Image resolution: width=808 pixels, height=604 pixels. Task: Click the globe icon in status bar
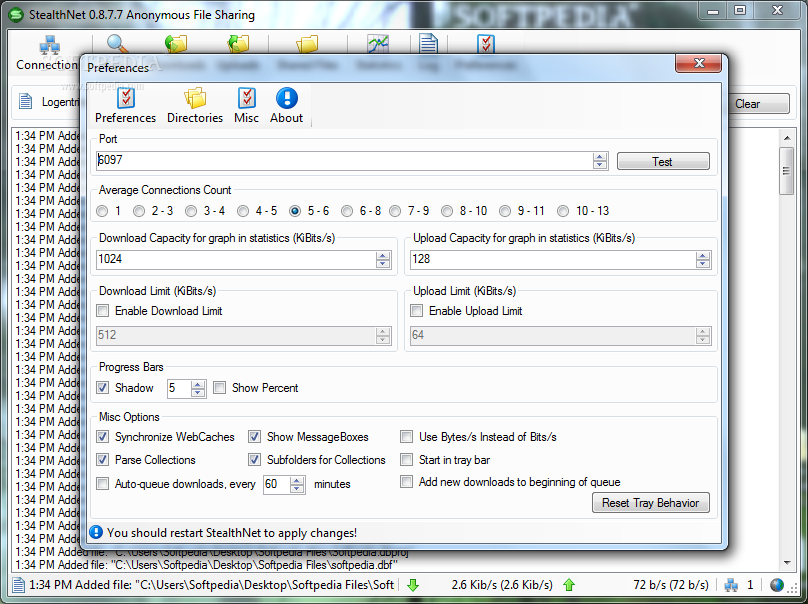pos(777,585)
